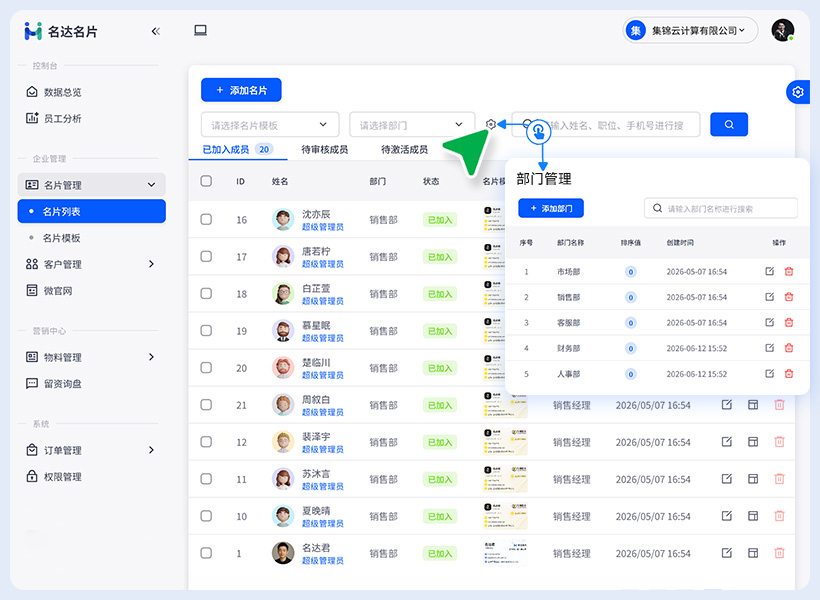Select 名片列表 in the sidebar
The width and height of the screenshot is (820, 600).
92,211
